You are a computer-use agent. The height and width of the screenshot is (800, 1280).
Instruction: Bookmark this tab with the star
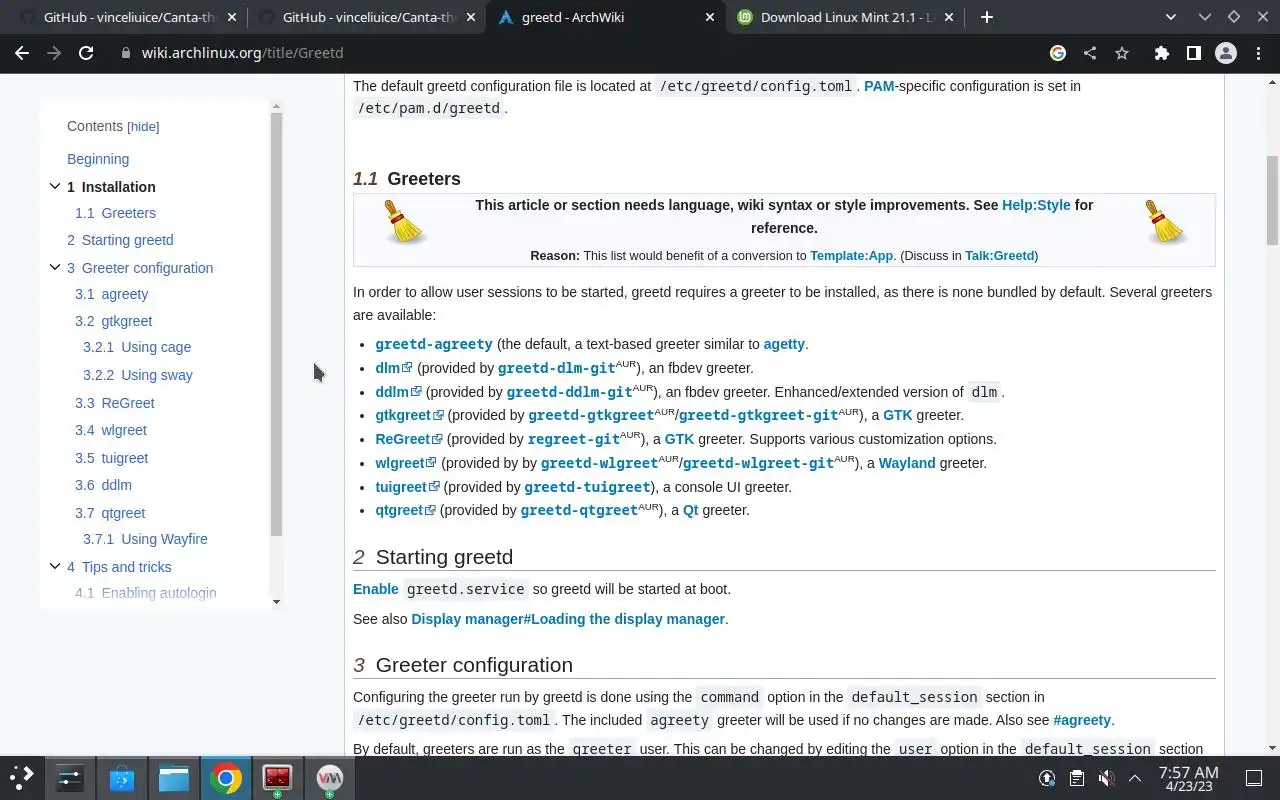pyautogui.click(x=1122, y=53)
